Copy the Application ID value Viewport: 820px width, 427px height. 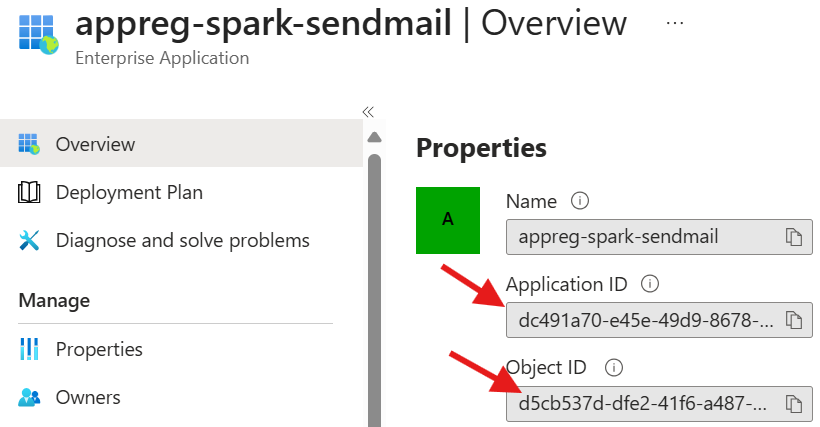coord(793,321)
